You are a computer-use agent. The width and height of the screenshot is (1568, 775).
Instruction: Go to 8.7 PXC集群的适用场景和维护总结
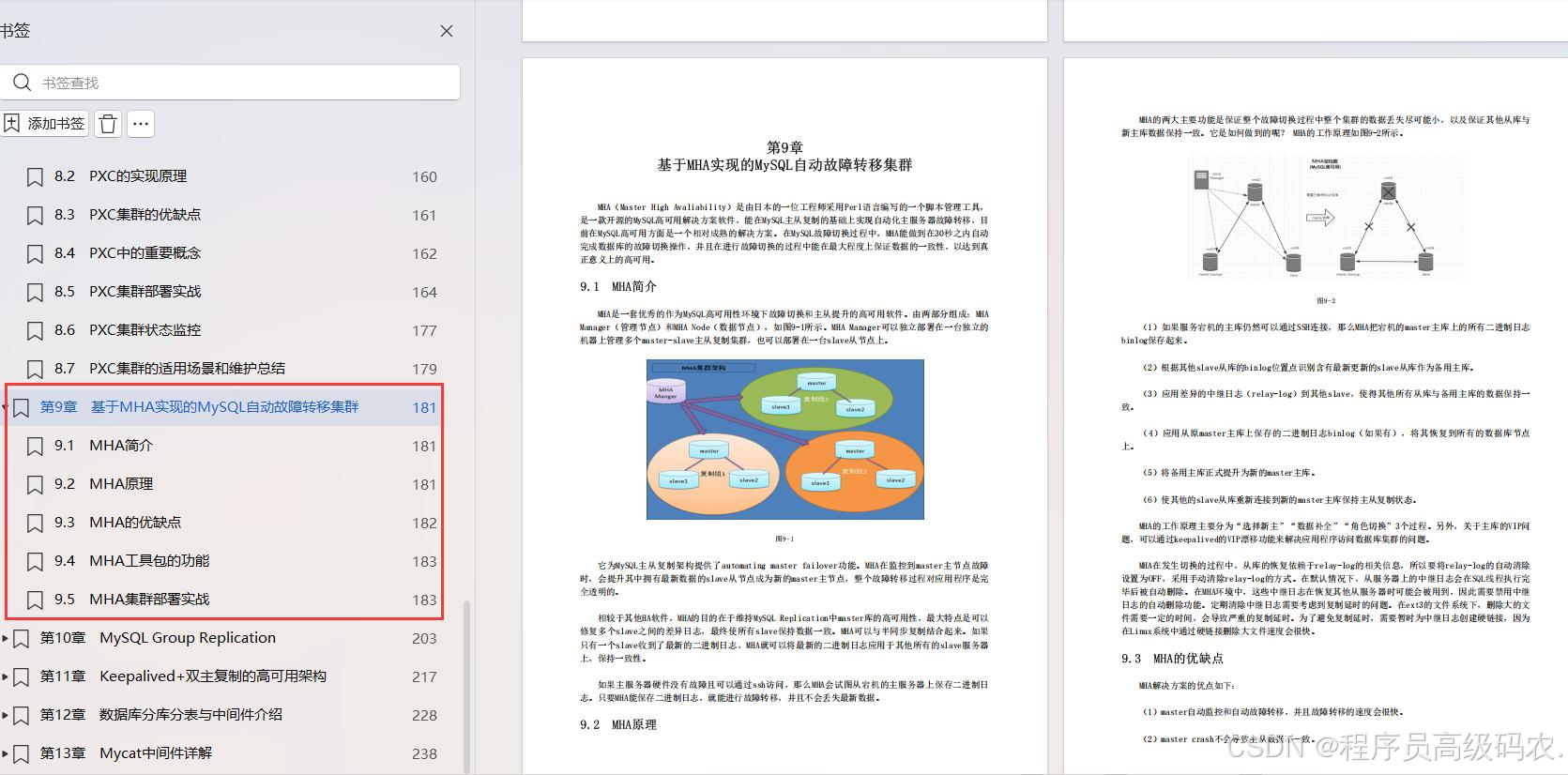click(x=170, y=369)
